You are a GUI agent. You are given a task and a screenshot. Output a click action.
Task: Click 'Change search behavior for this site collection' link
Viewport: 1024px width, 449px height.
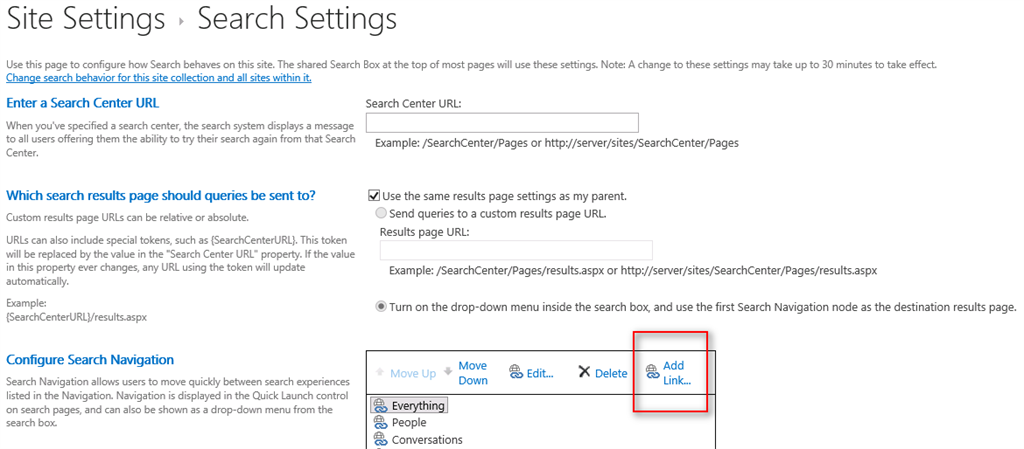coord(158,78)
